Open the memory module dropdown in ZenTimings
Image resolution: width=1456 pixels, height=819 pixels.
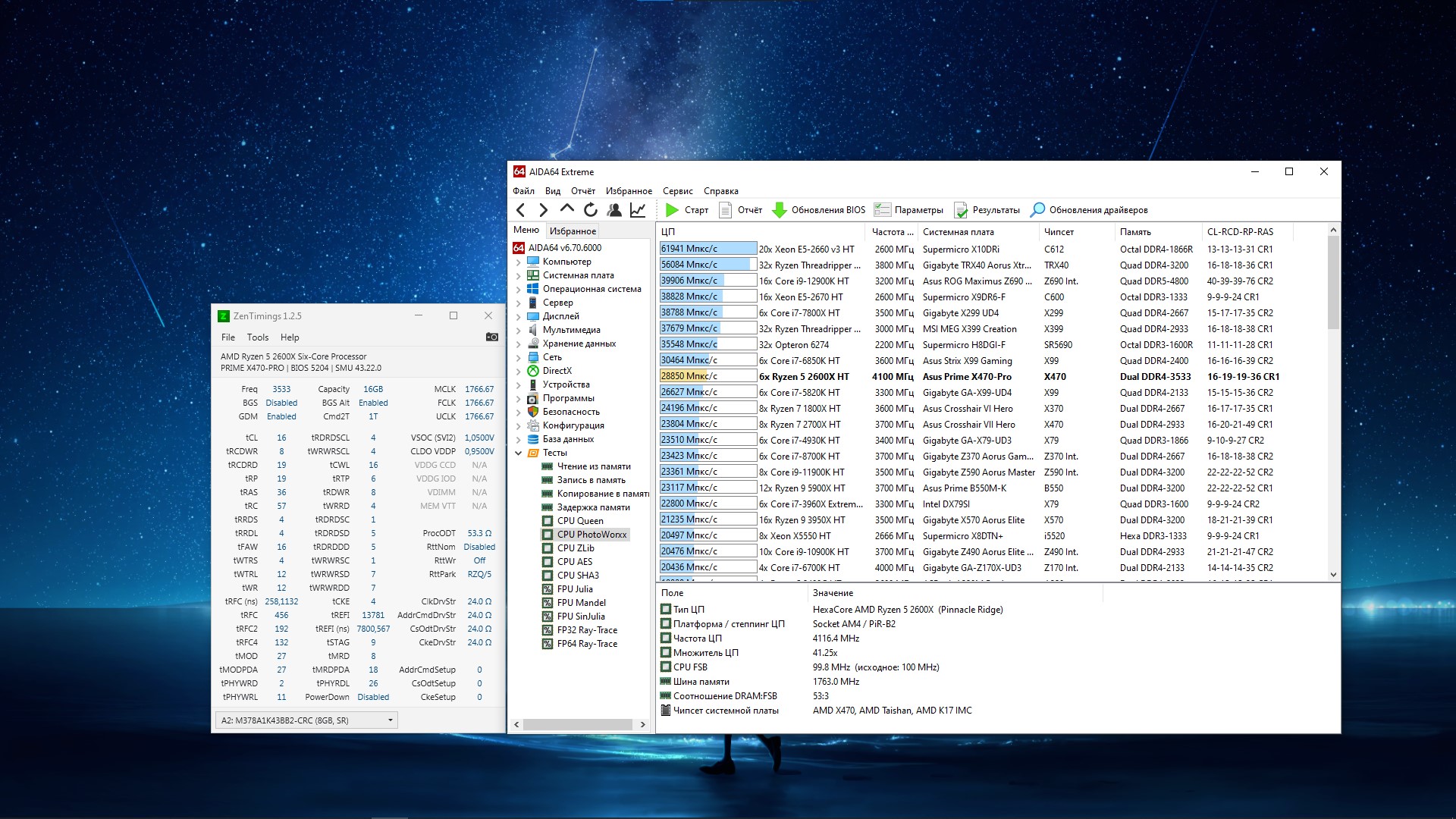[390, 720]
